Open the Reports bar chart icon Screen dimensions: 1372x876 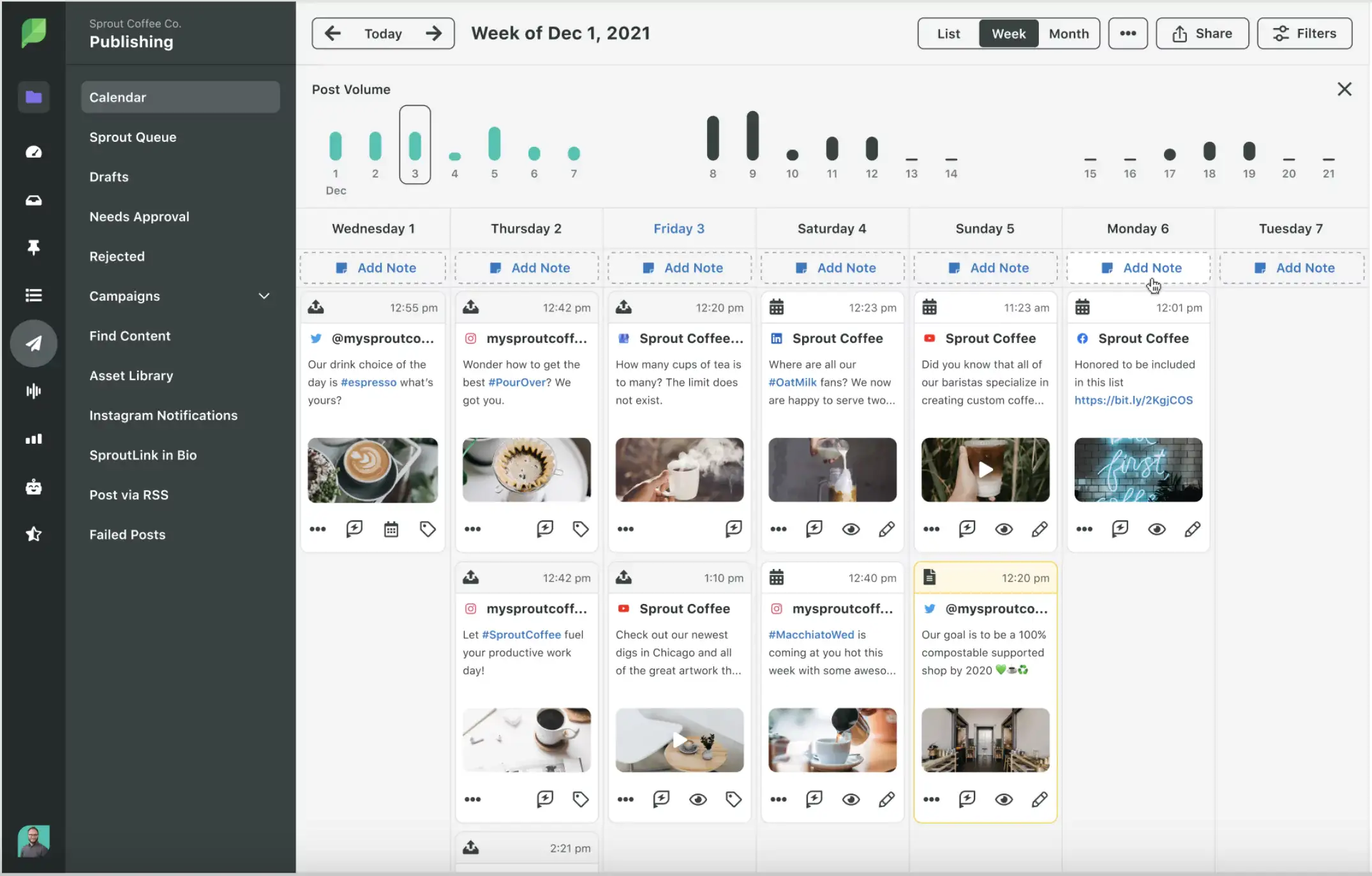pyautogui.click(x=33, y=439)
